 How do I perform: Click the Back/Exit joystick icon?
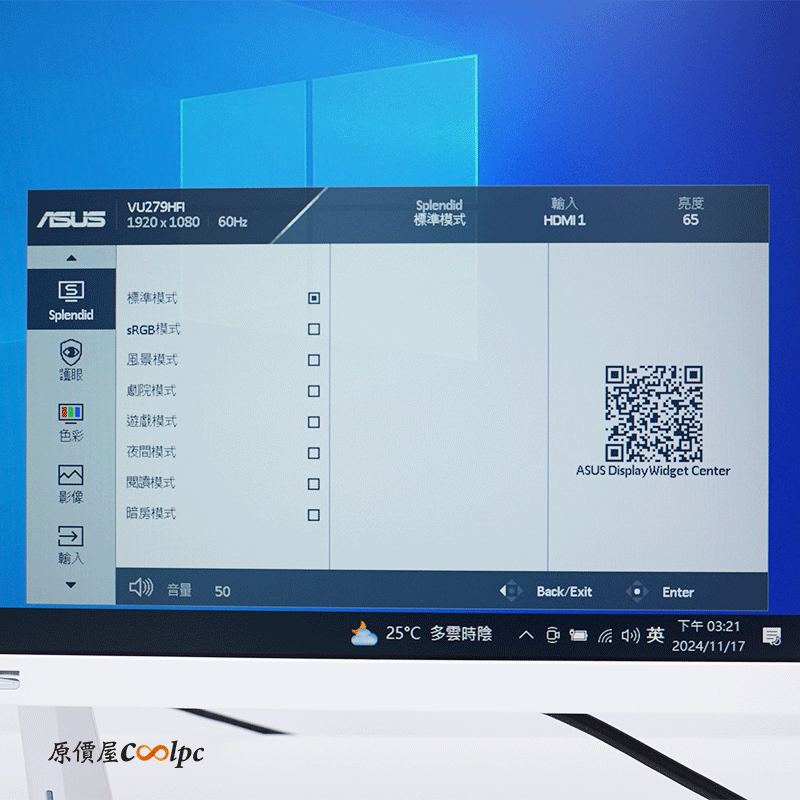511,591
